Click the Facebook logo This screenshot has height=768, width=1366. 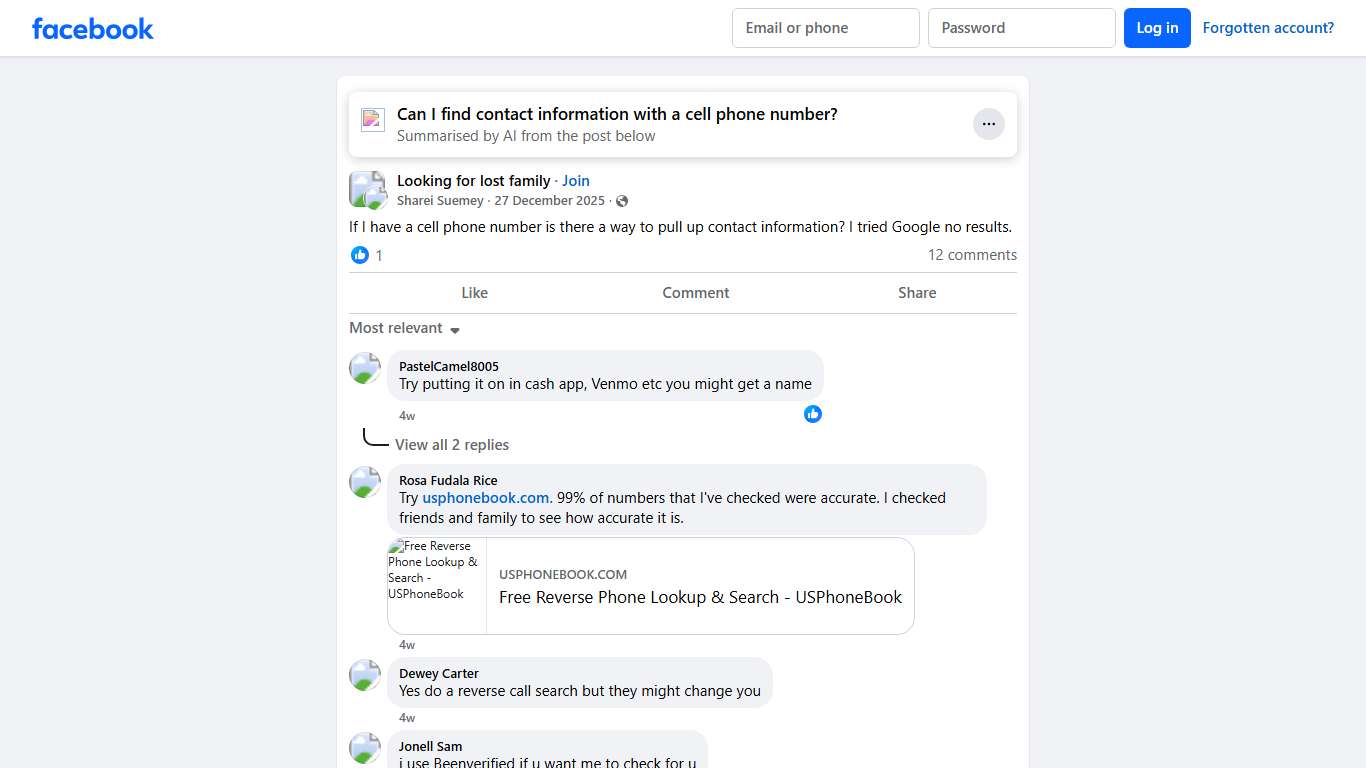point(93,28)
